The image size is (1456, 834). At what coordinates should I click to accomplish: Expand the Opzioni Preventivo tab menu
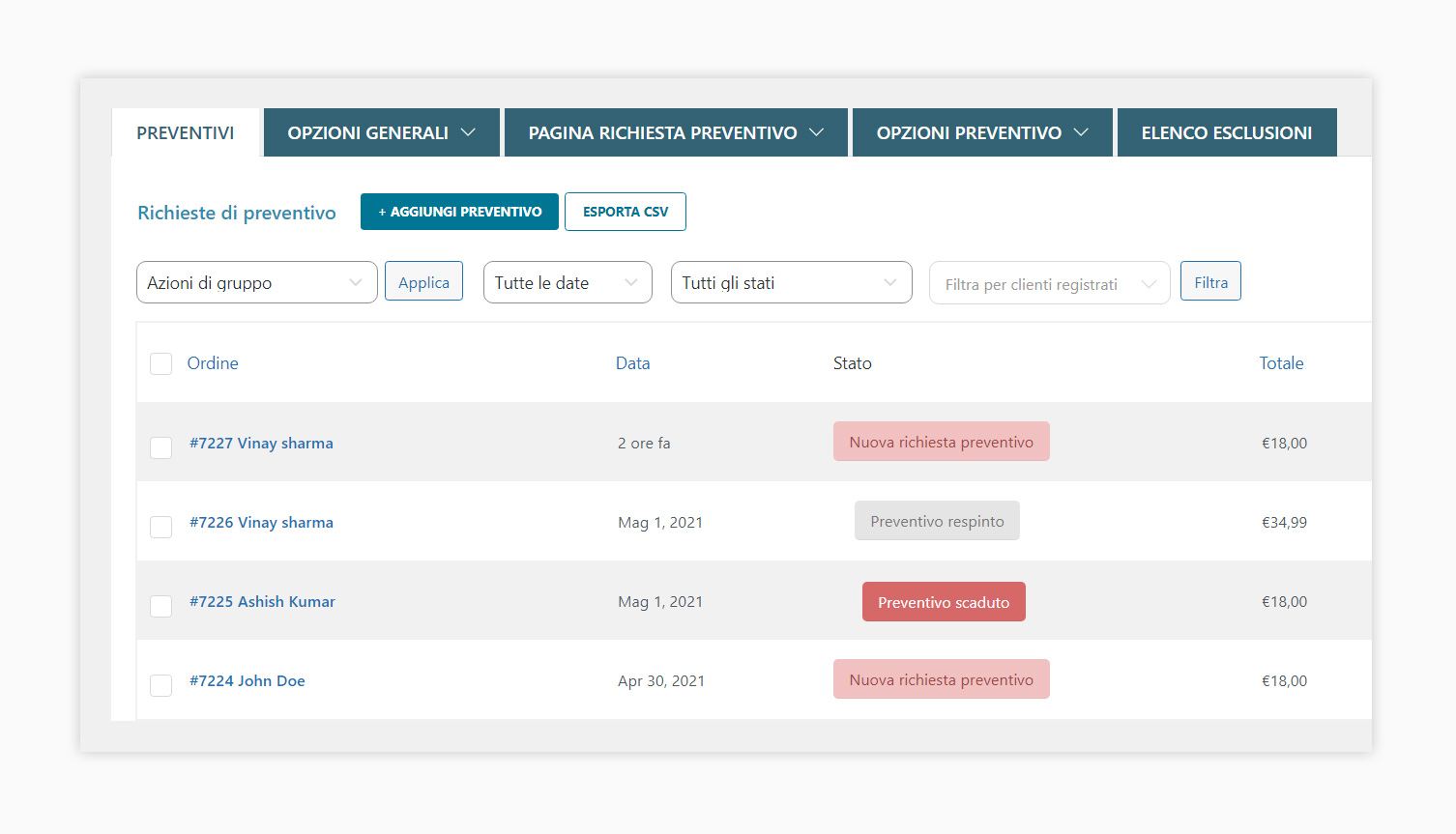[981, 132]
